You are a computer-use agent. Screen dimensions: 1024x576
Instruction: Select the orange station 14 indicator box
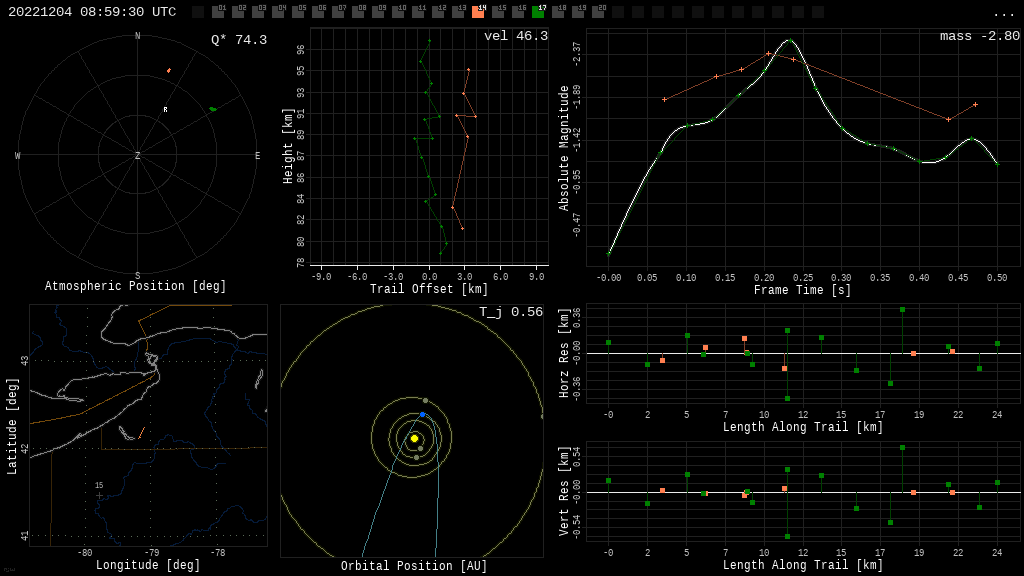478,12
